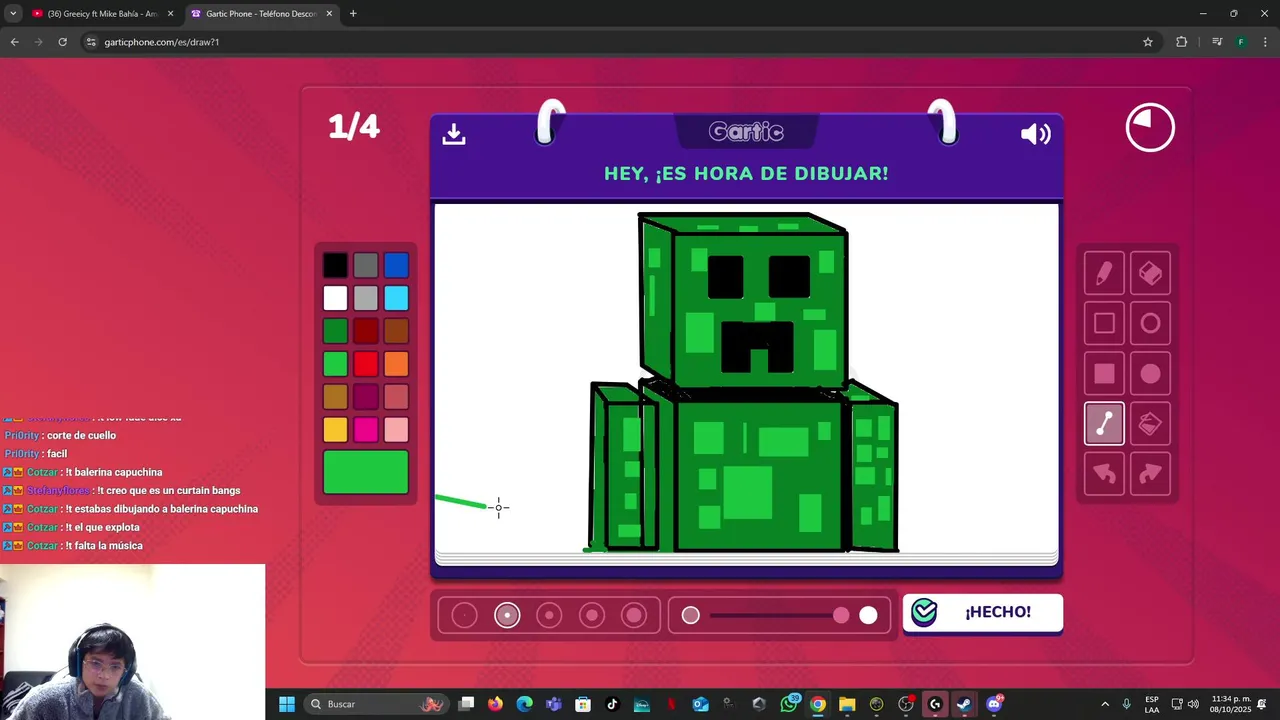Pick the black color swatch
1280x720 pixels.
(x=335, y=265)
